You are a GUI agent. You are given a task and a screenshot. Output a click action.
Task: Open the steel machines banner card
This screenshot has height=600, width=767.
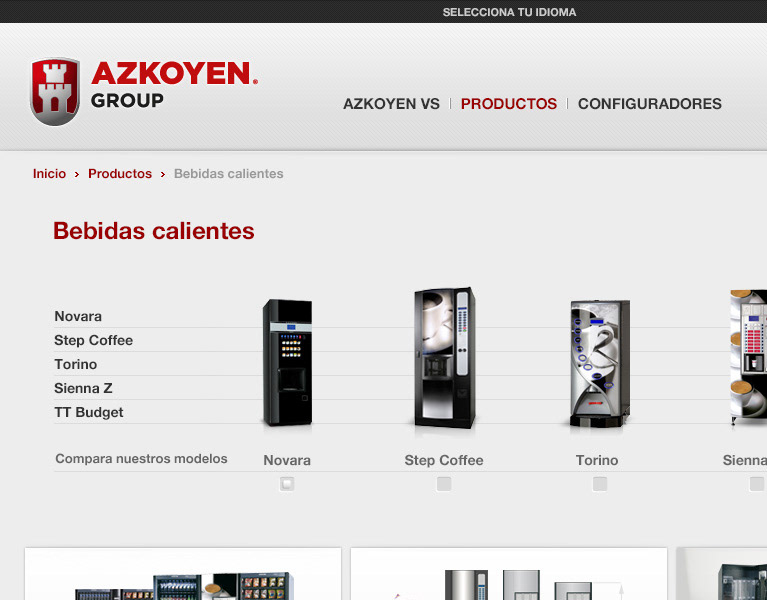point(509,574)
